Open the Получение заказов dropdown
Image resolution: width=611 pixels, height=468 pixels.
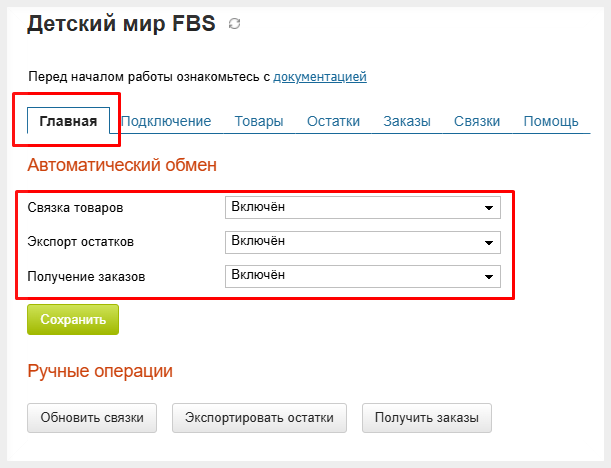363,276
